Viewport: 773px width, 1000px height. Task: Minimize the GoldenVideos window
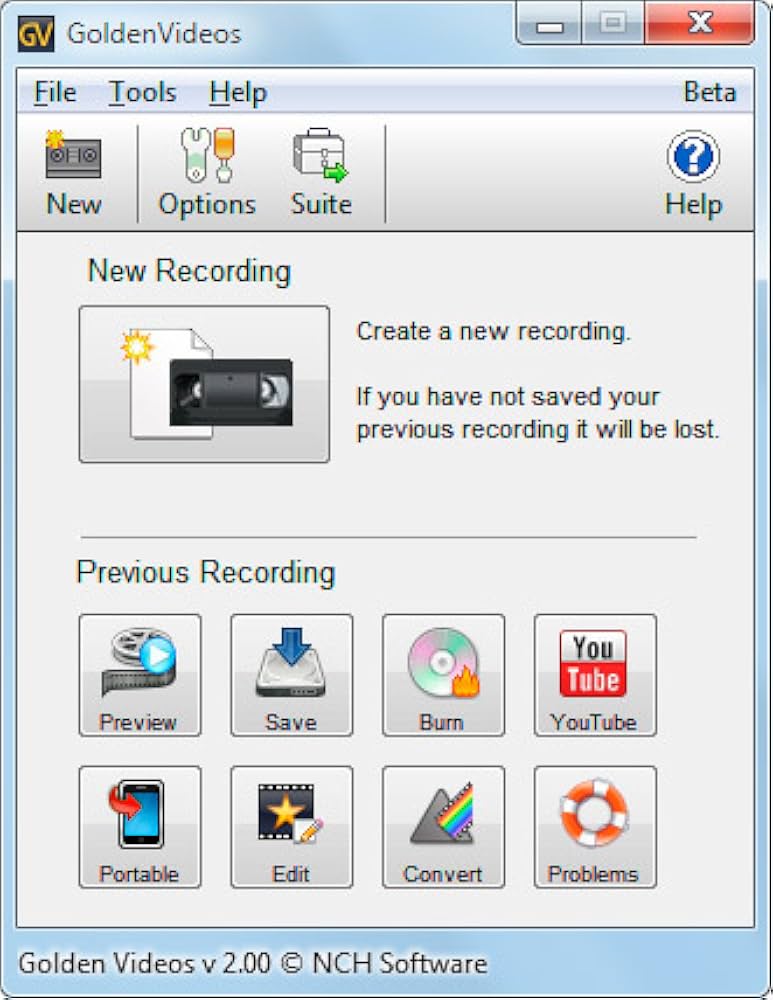tap(549, 24)
